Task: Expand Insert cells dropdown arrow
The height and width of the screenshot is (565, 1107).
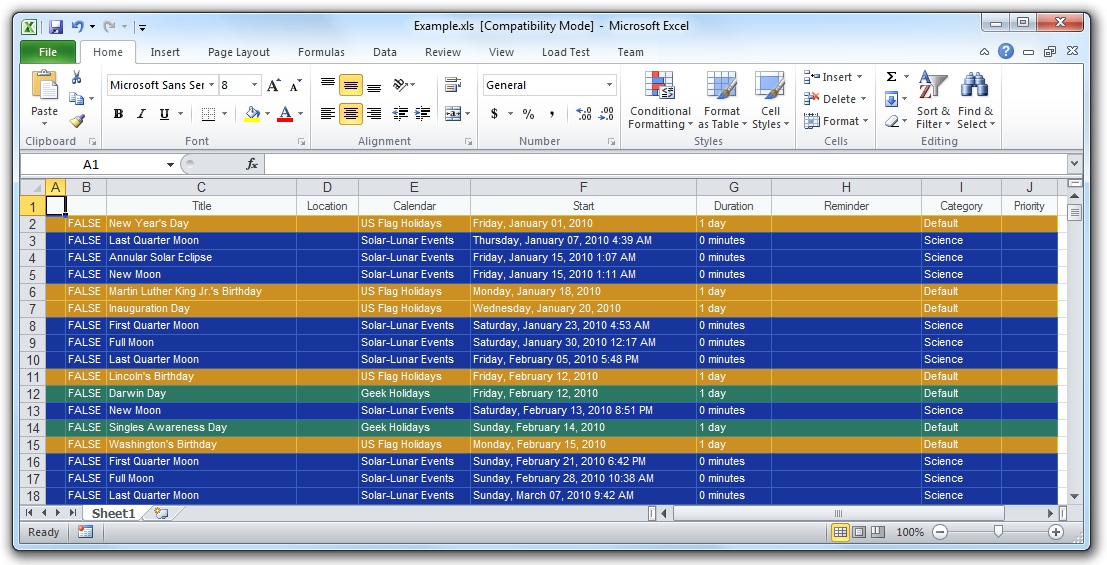Action: click(859, 77)
